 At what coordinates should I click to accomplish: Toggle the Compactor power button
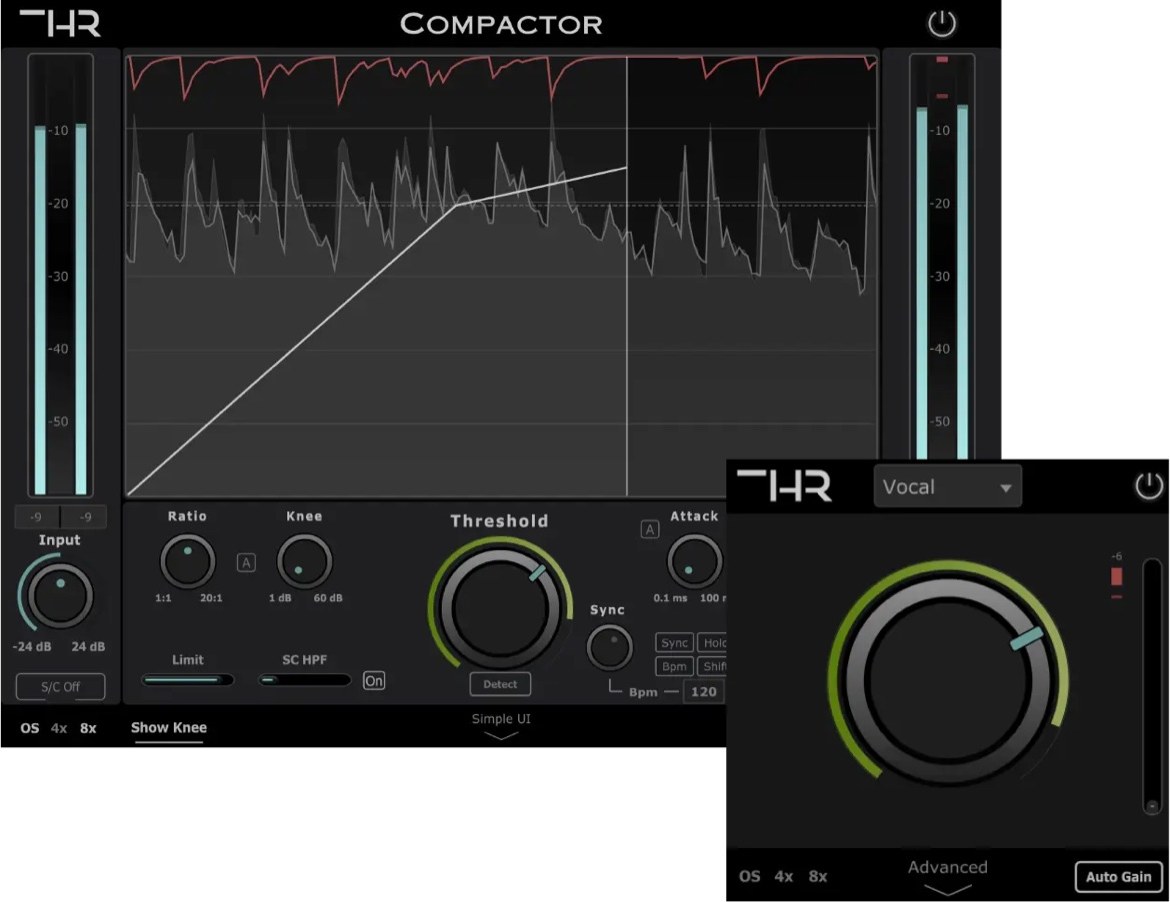point(942,24)
